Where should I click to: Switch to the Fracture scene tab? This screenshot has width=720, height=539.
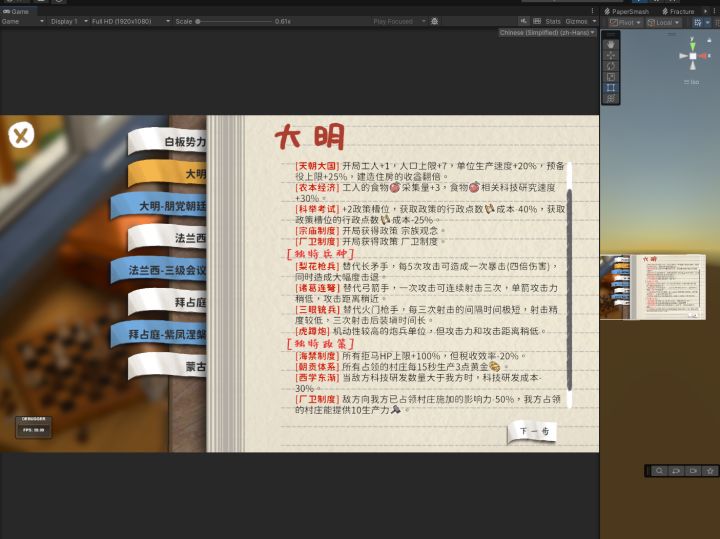point(680,11)
